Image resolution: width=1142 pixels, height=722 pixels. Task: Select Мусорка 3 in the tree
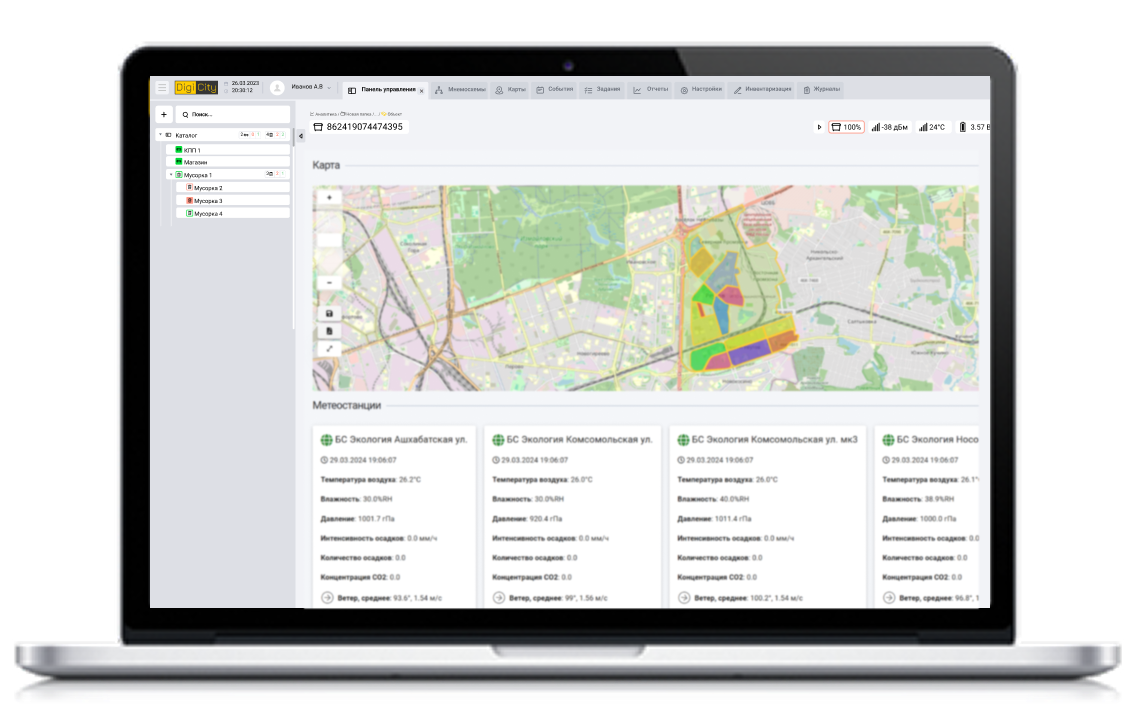(207, 201)
